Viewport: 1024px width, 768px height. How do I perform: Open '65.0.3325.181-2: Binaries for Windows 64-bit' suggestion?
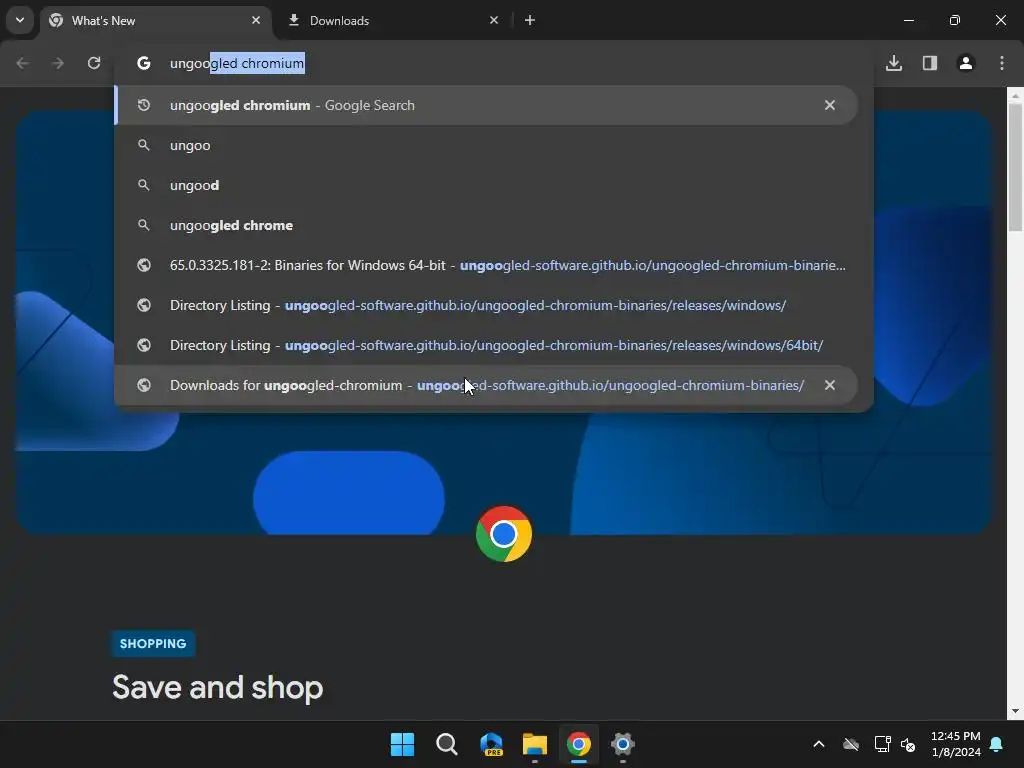[x=486, y=265]
